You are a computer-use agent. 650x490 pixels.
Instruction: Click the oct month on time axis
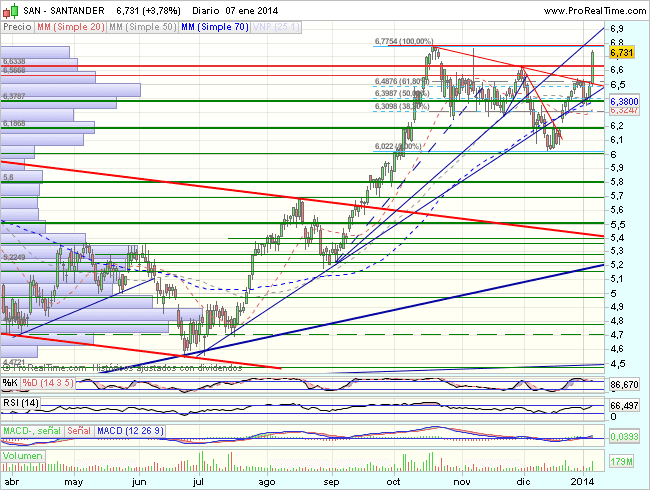(393, 482)
